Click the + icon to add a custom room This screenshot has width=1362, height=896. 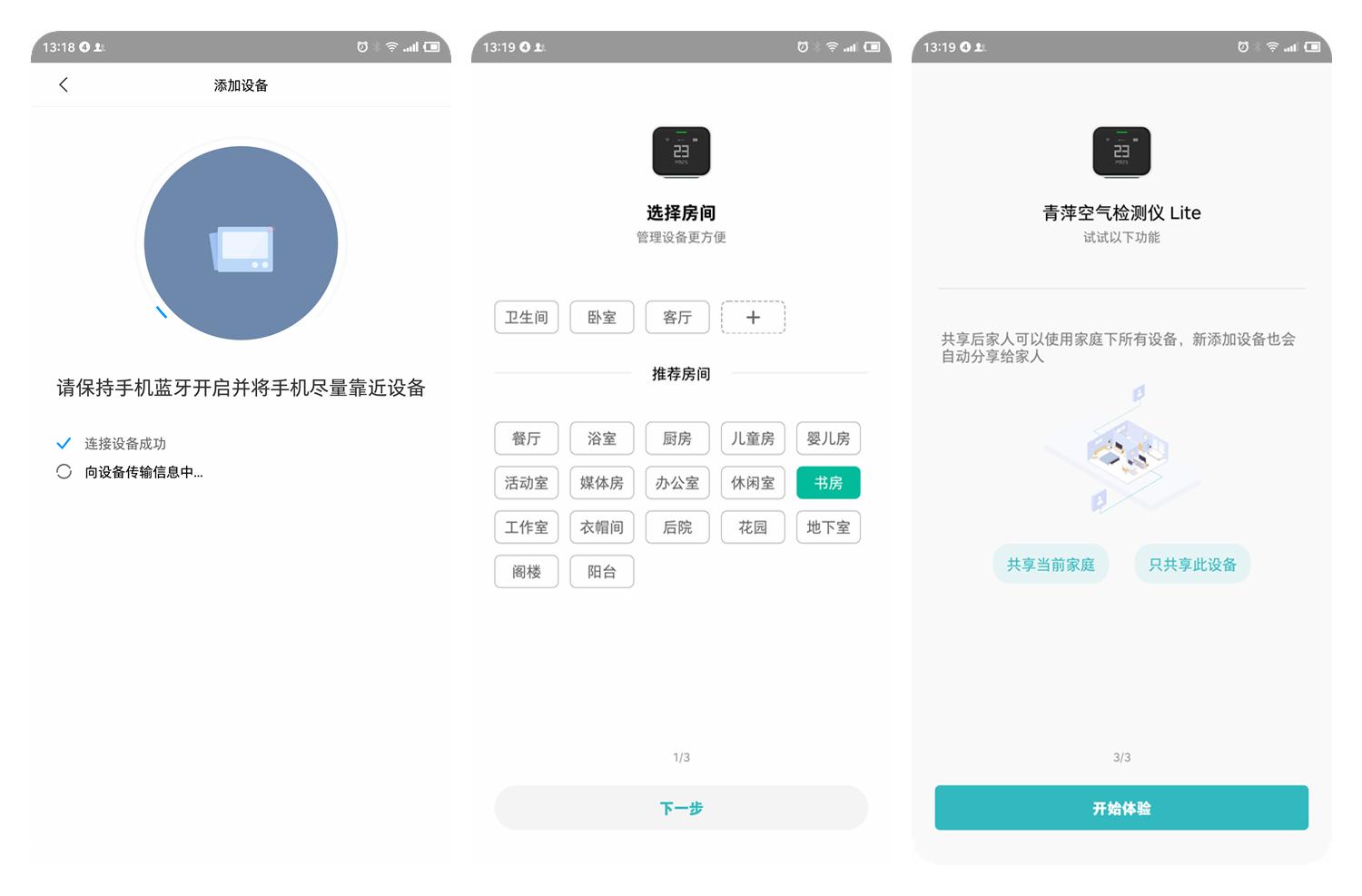753,317
